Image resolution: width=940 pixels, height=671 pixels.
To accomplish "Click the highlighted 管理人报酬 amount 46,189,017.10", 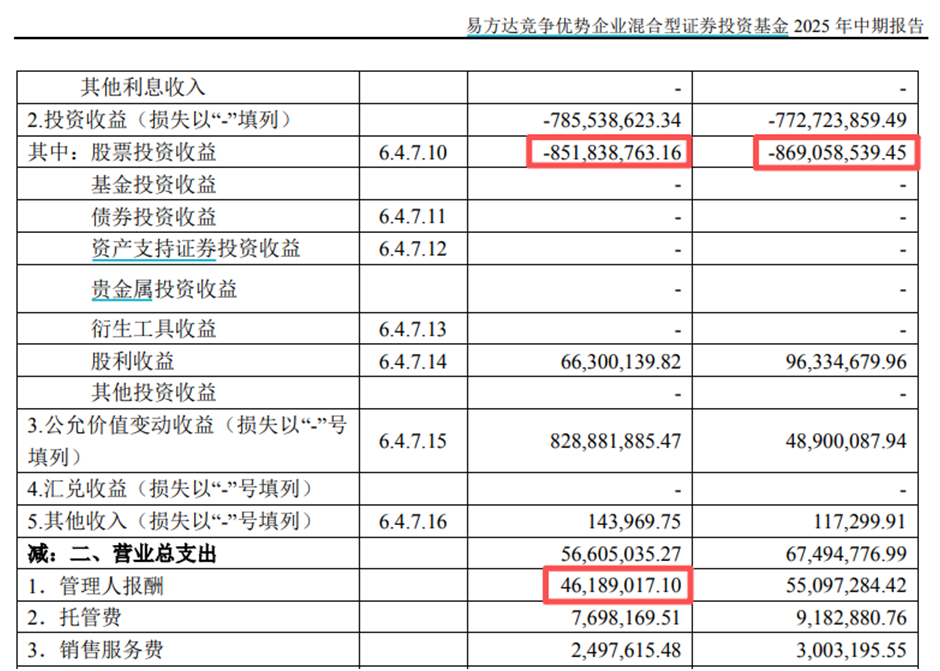I will [x=620, y=585].
